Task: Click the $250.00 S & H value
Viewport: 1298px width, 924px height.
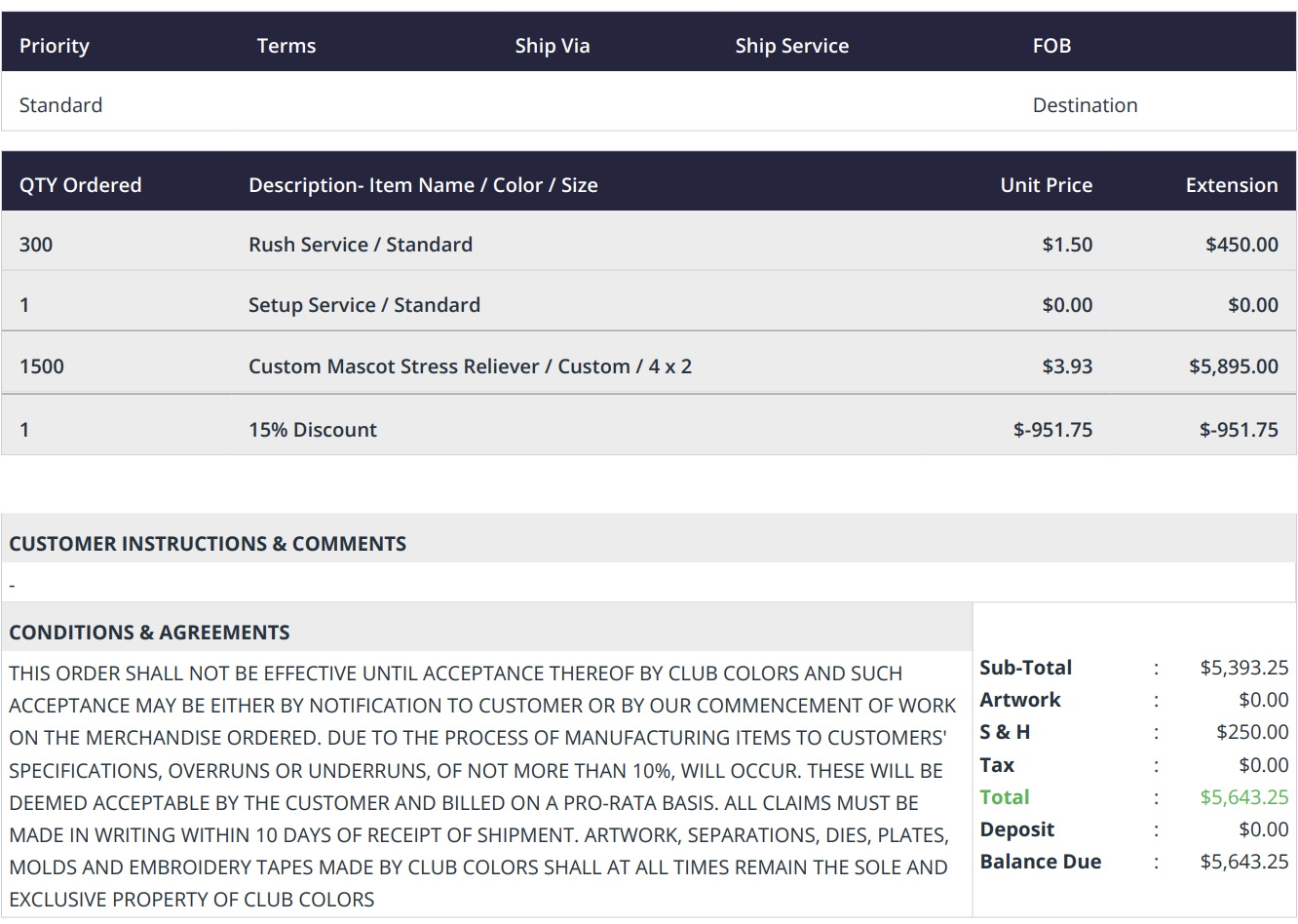Action: (1252, 732)
